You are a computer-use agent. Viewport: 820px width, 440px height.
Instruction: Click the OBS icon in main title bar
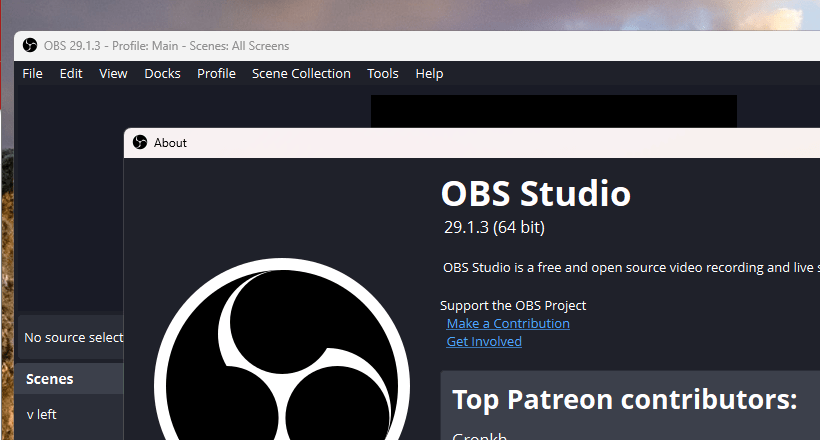coord(30,46)
